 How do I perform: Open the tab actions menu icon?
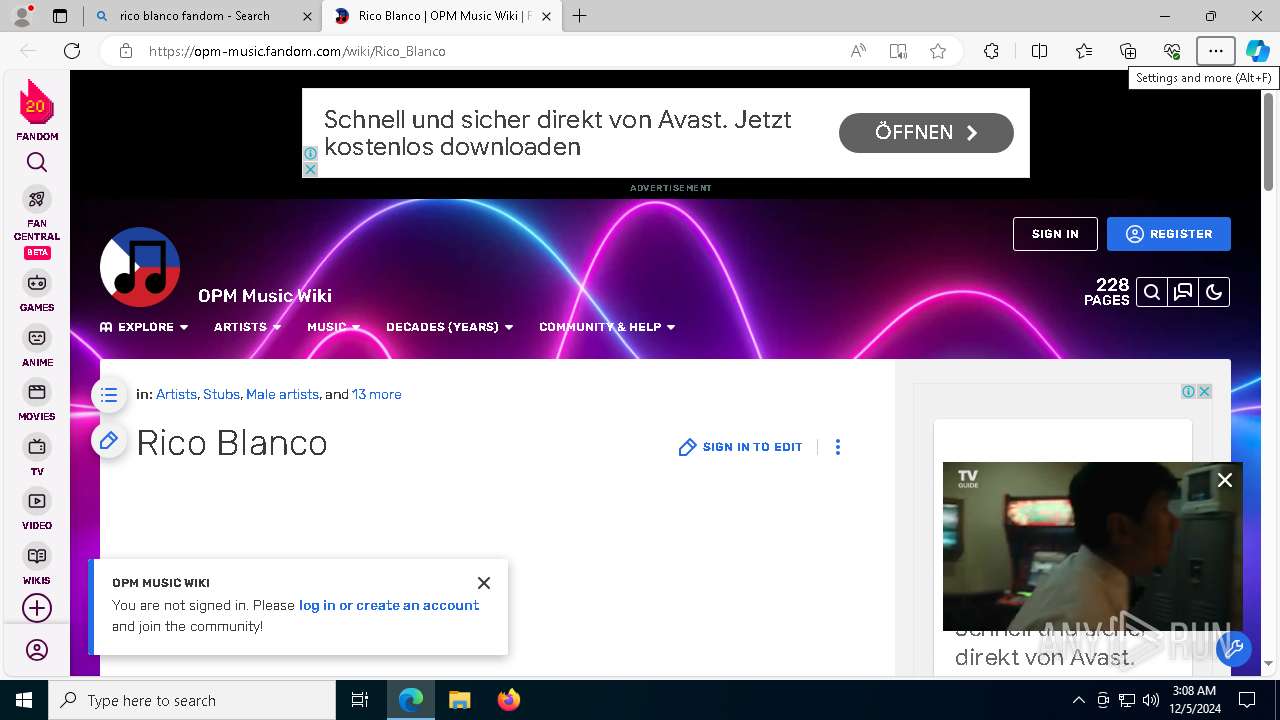coord(60,16)
